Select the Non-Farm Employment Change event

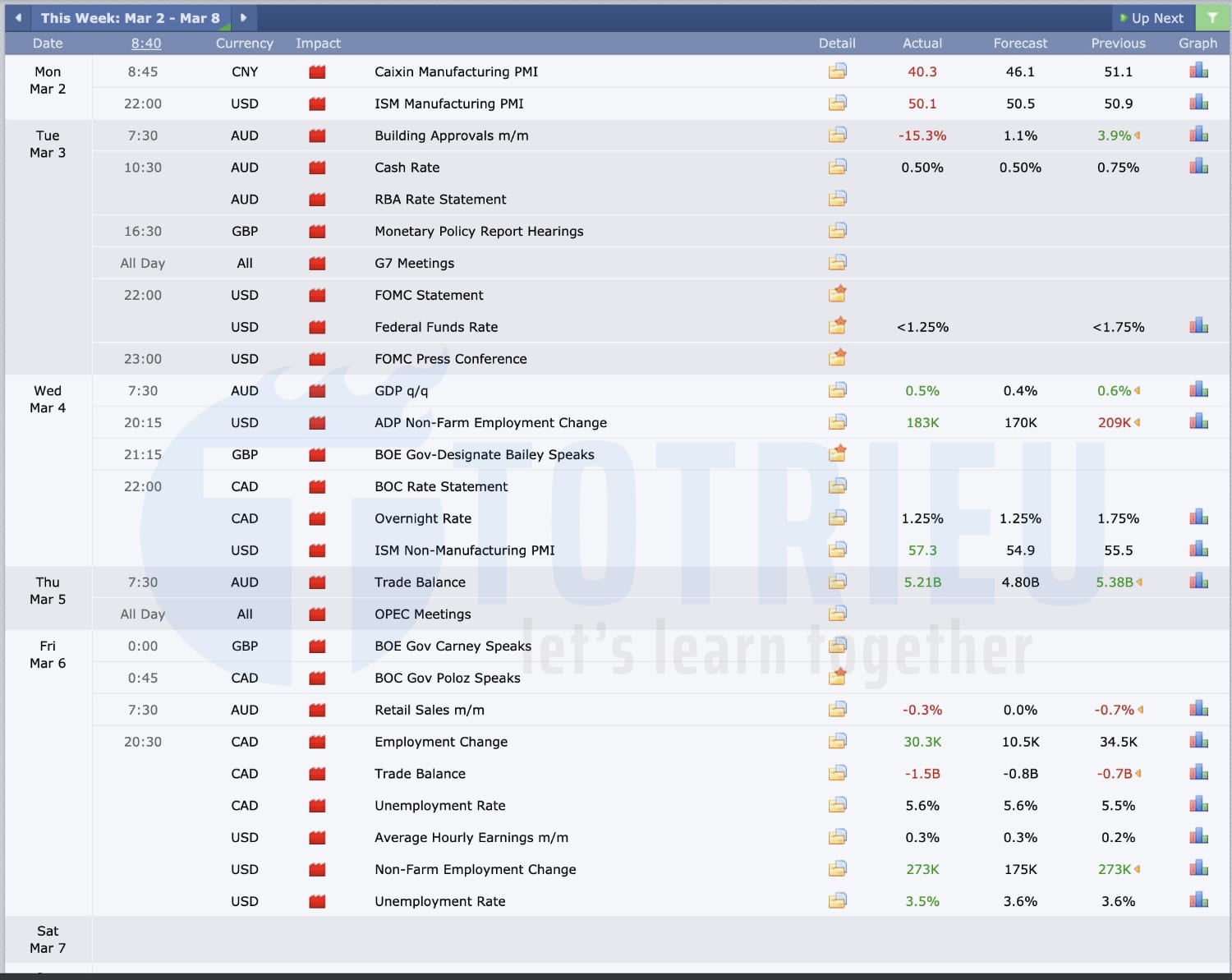point(476,869)
